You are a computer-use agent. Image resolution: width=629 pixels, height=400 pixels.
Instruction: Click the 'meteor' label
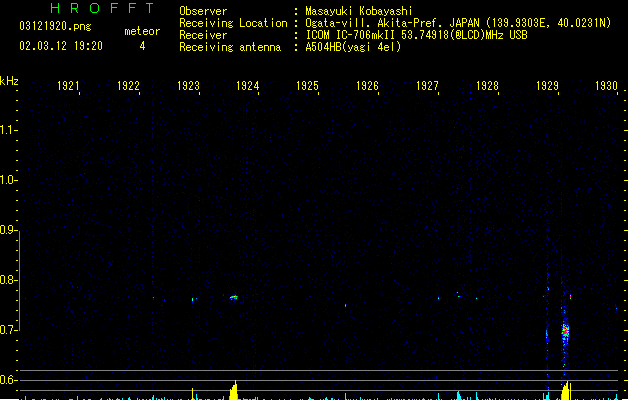pos(142,31)
